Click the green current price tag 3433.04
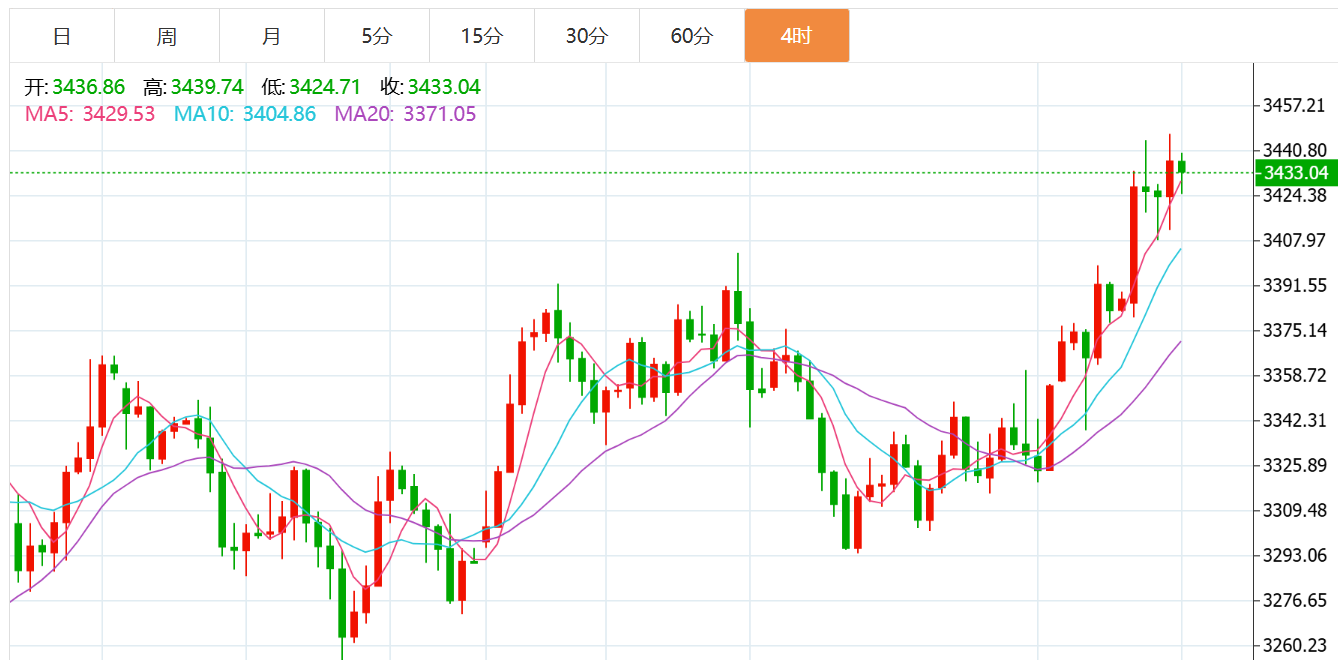This screenshot has height=660, width=1338. pos(1296,173)
